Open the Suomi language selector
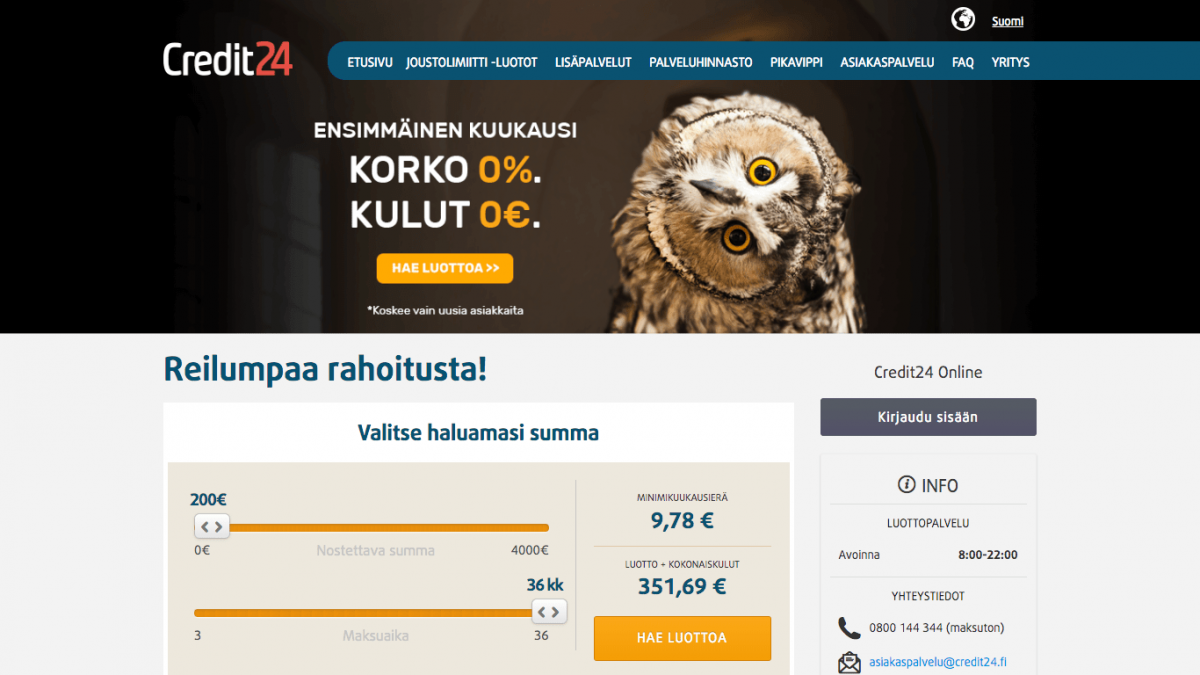Screen dimensions: 1200x675 tap(1007, 21)
